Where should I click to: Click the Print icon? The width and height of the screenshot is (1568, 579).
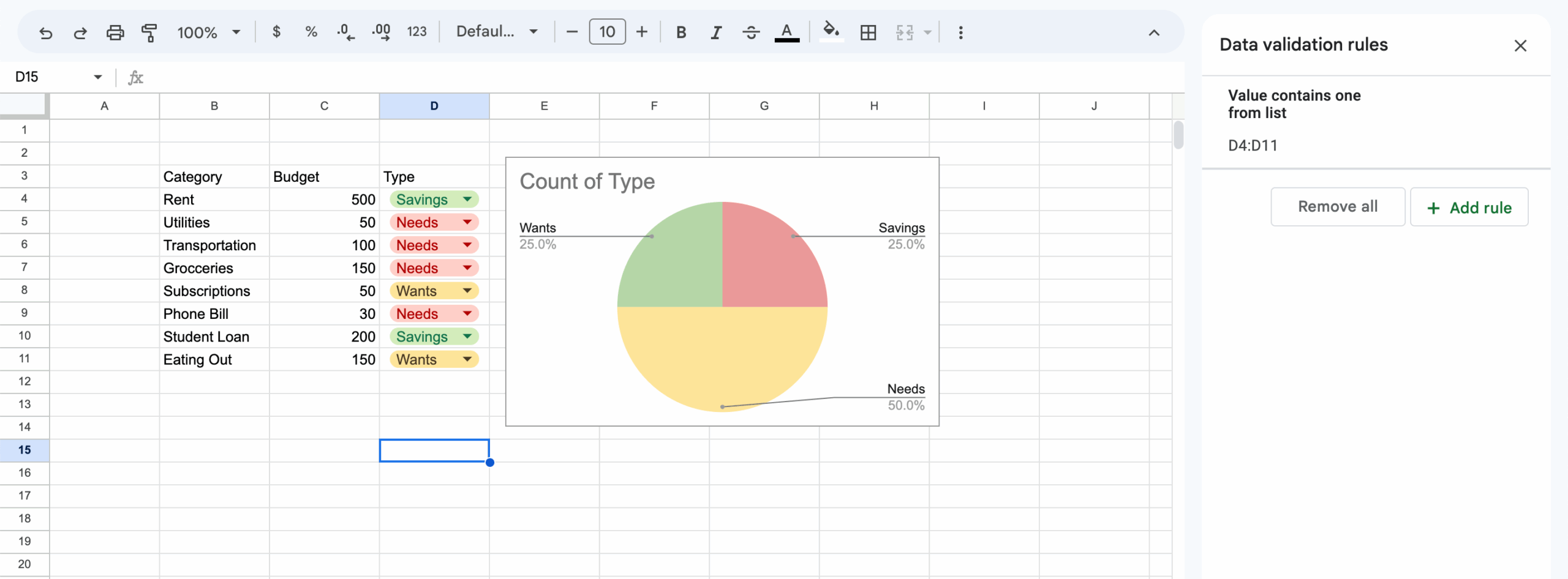(x=115, y=32)
